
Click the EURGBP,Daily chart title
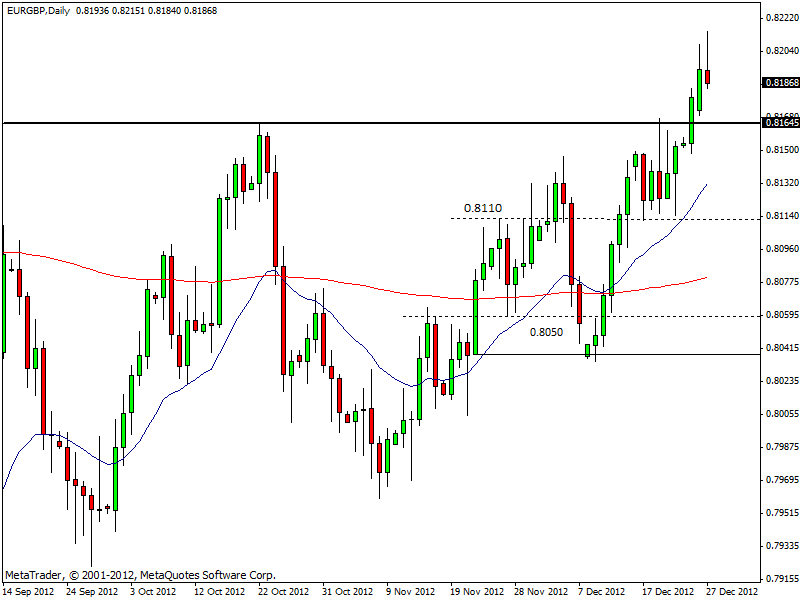(38, 10)
